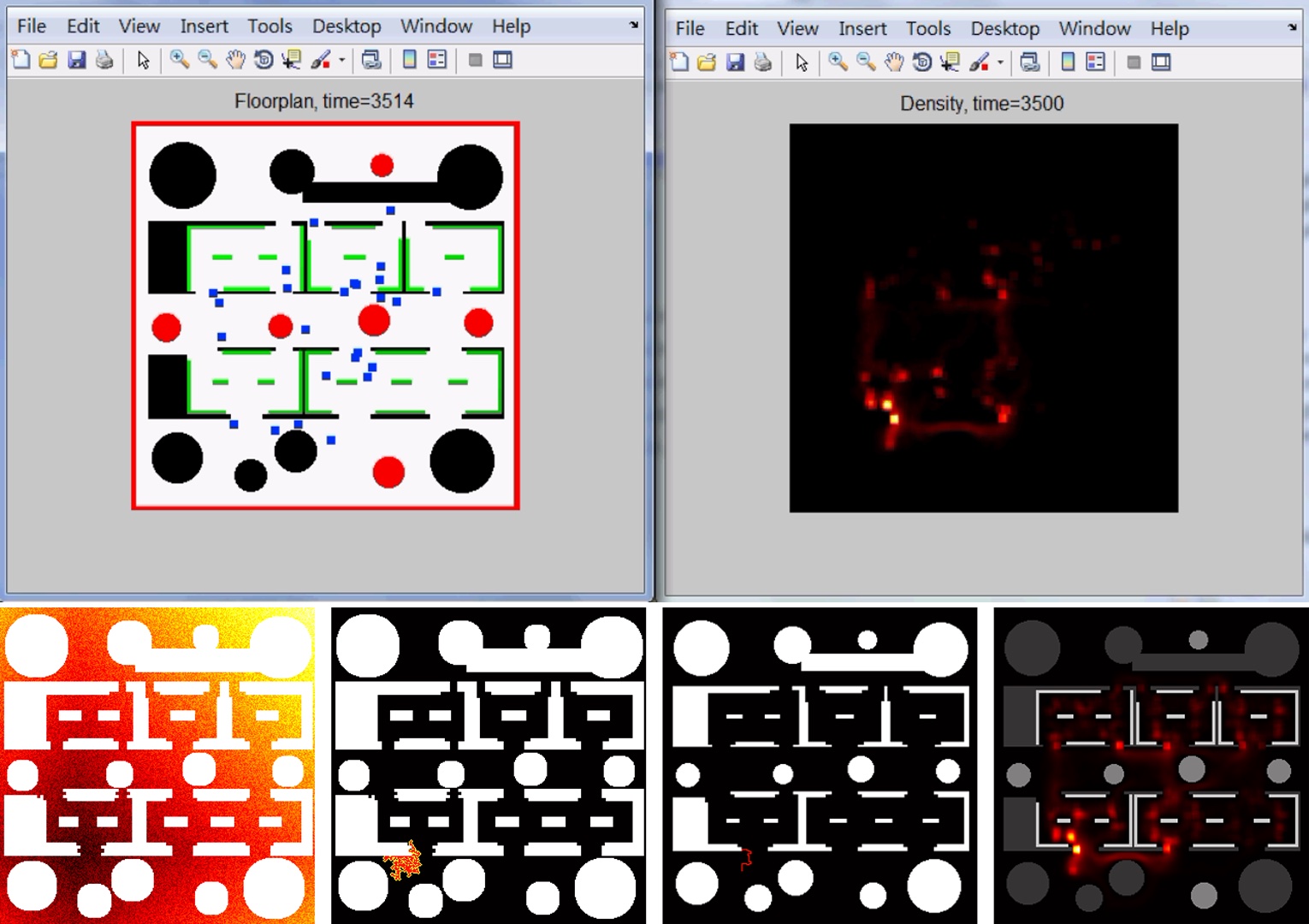This screenshot has width=1309, height=924.
Task: Click Hide Plot Tools button in Floorplan toolbar
Action: tap(475, 60)
